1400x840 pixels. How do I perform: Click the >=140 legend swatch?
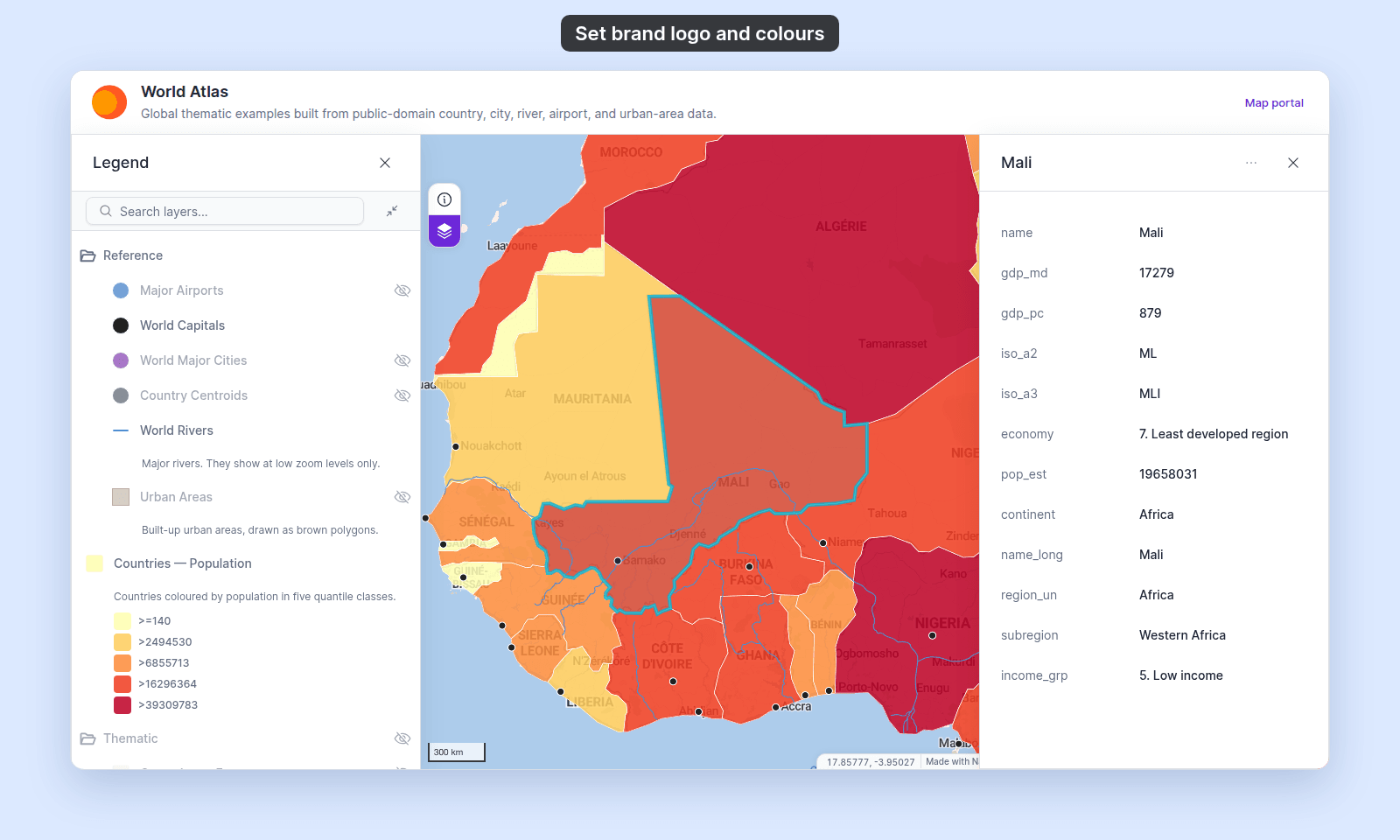[x=122, y=621]
